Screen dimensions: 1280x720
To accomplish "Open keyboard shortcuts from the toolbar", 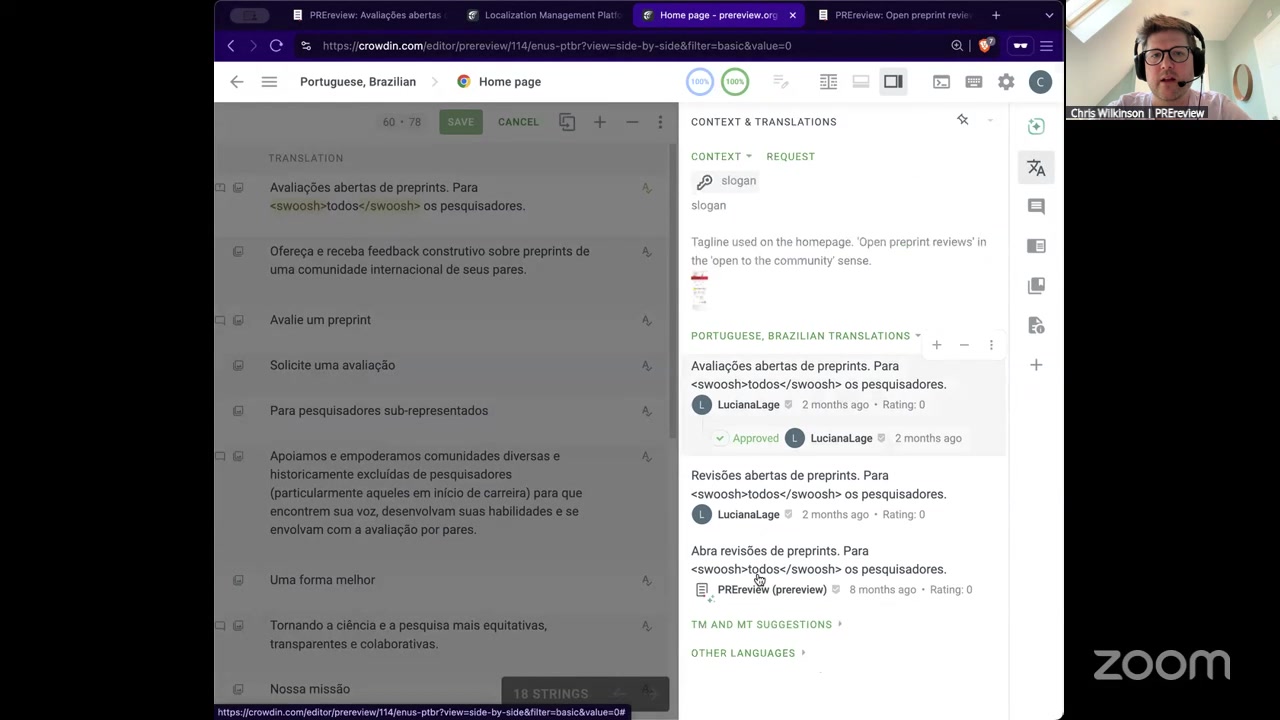I will click(x=973, y=82).
